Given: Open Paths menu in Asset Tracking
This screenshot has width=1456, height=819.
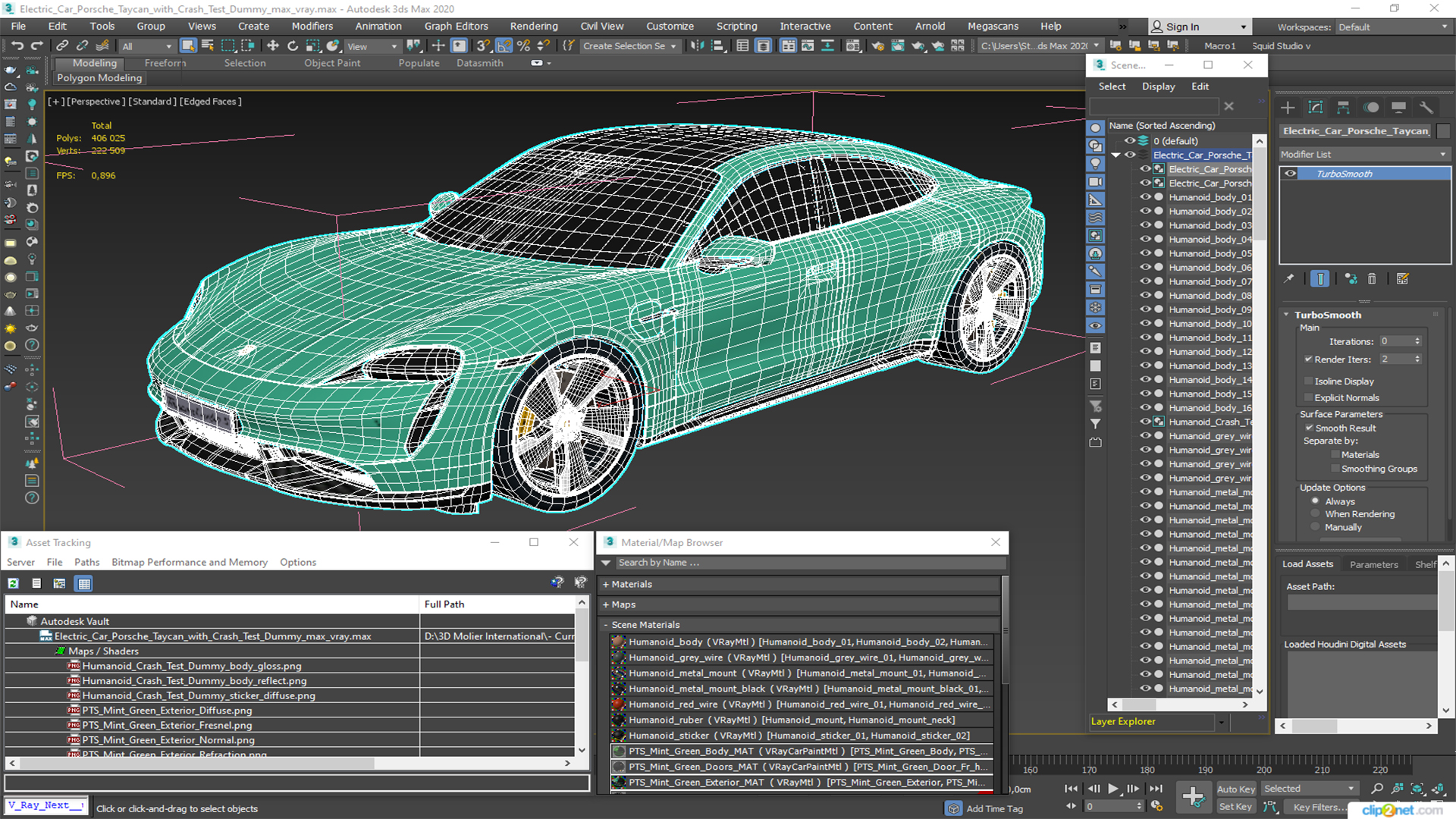Looking at the screenshot, I should click(x=86, y=562).
